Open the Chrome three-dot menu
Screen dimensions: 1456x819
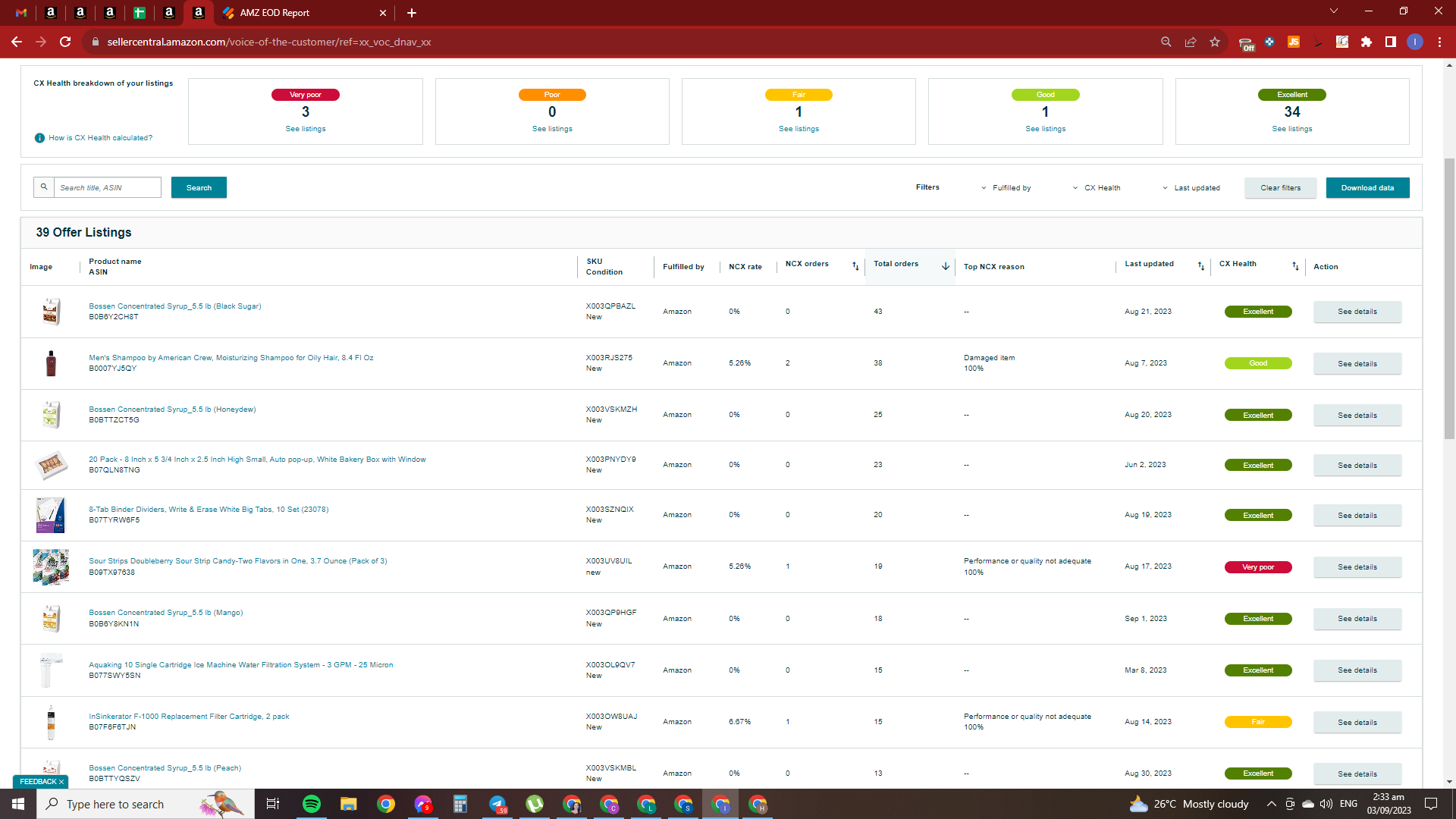[x=1439, y=42]
